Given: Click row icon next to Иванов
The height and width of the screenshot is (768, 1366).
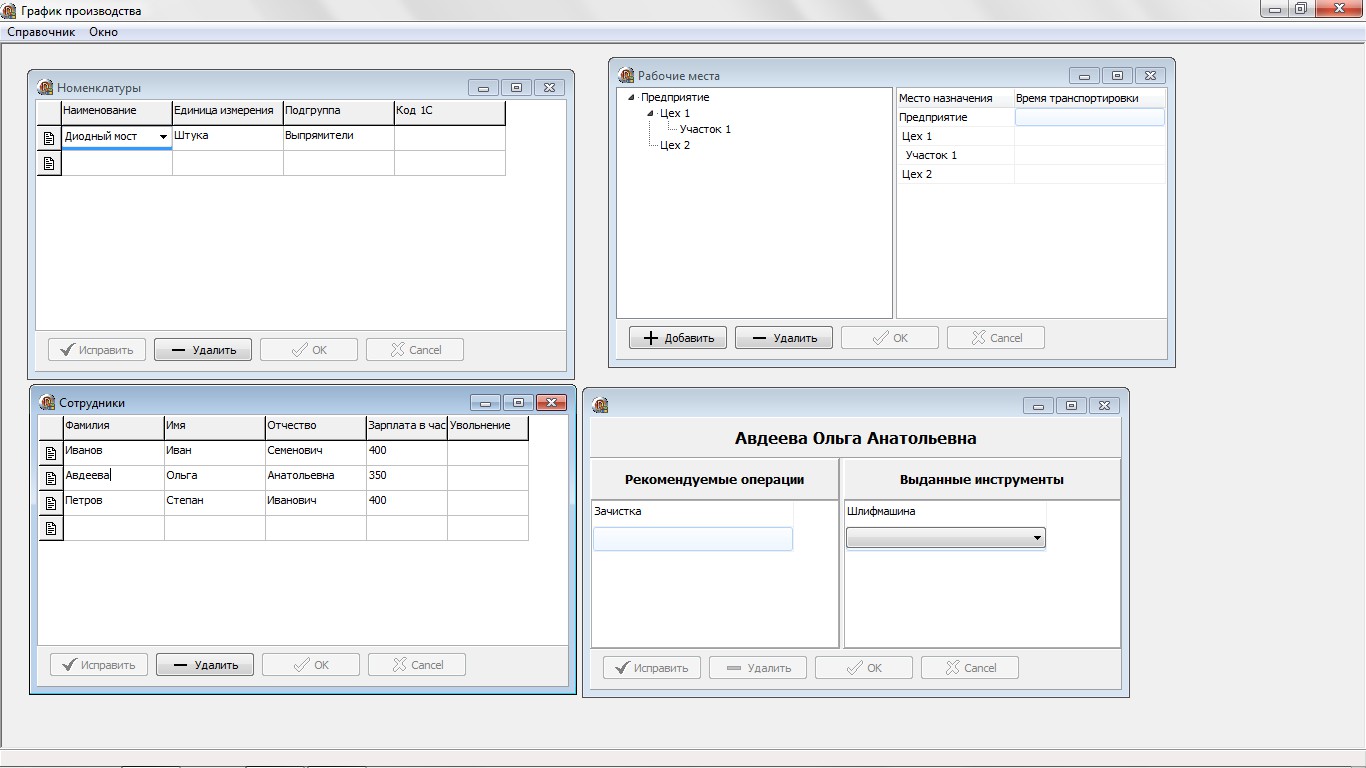Looking at the screenshot, I should (x=51, y=453).
